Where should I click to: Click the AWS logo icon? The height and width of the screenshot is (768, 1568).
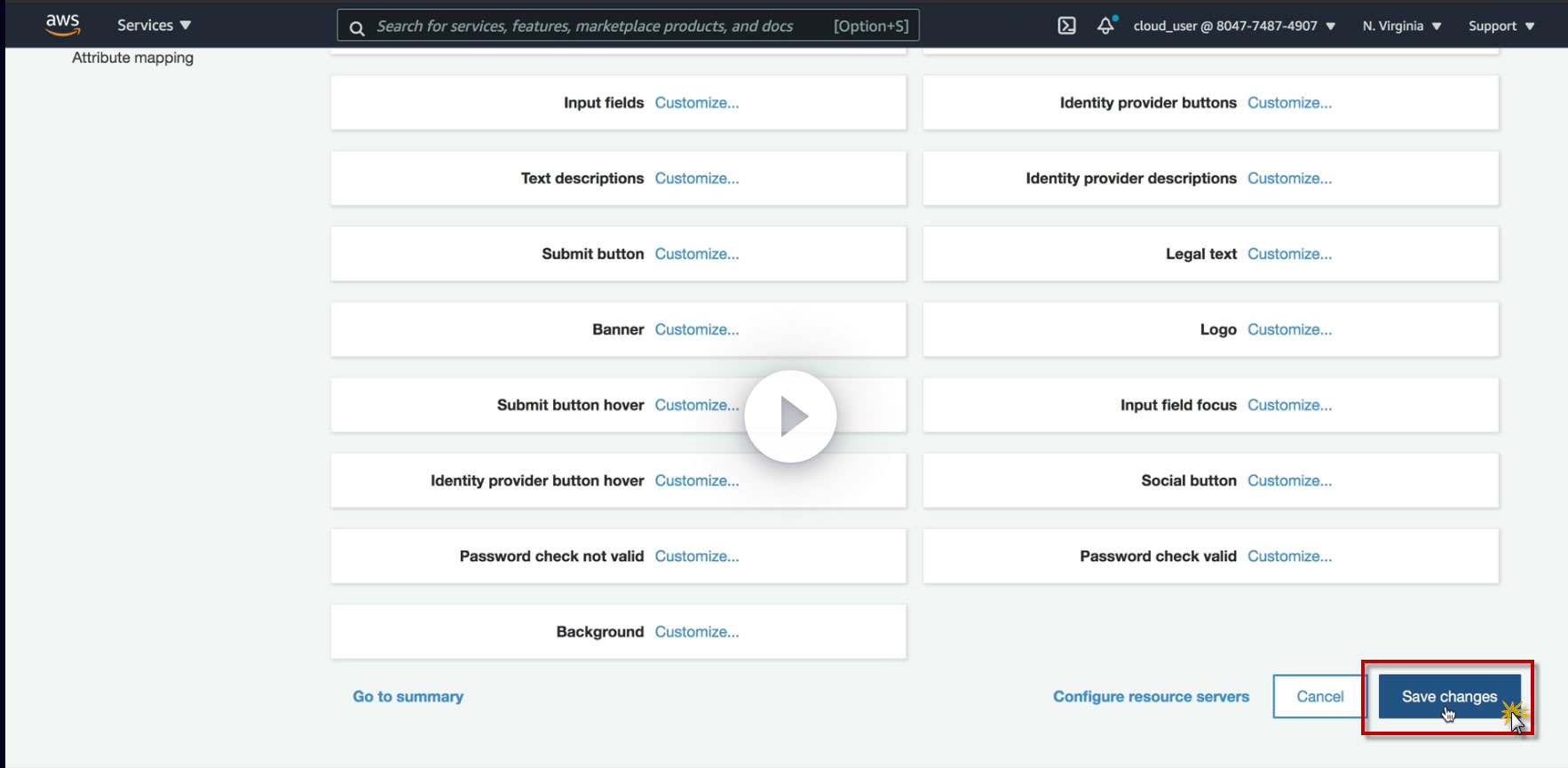pos(63,24)
